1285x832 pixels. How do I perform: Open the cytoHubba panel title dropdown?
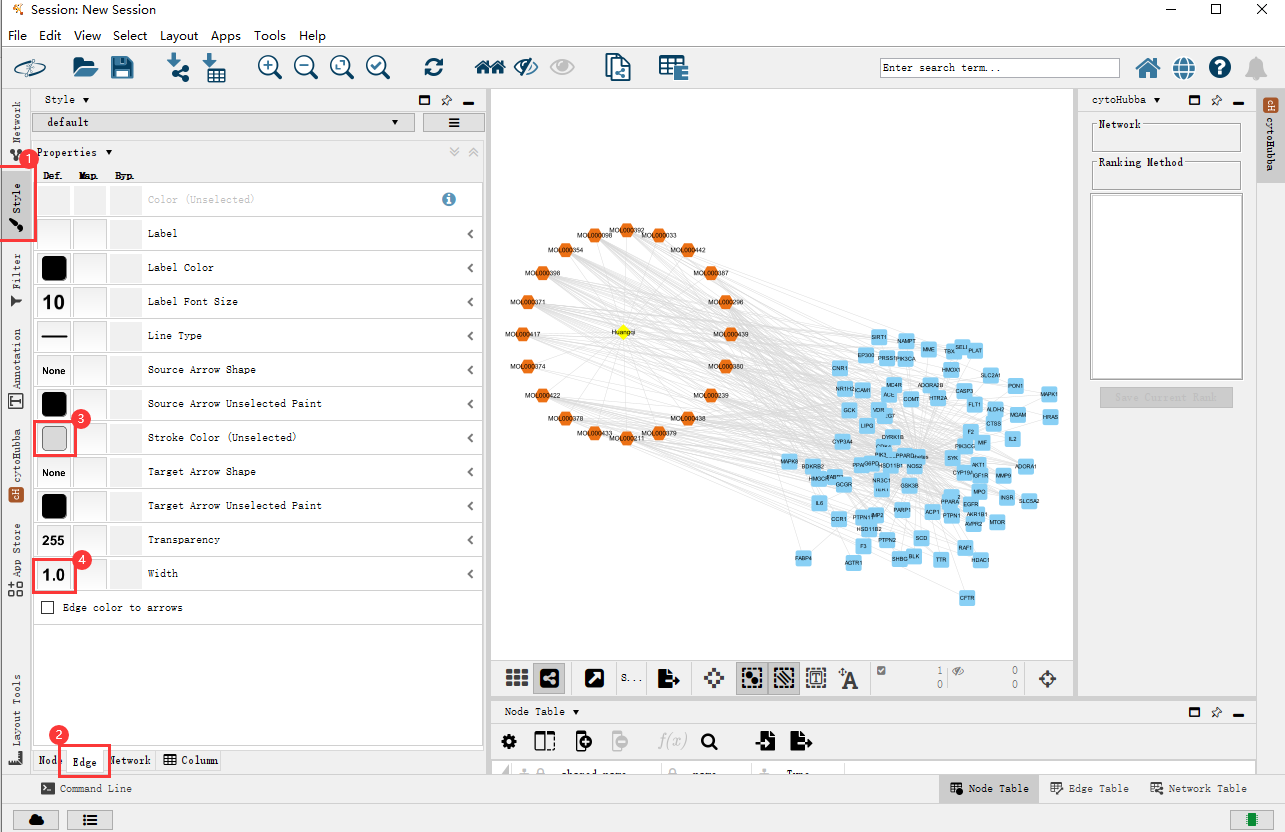(1157, 100)
